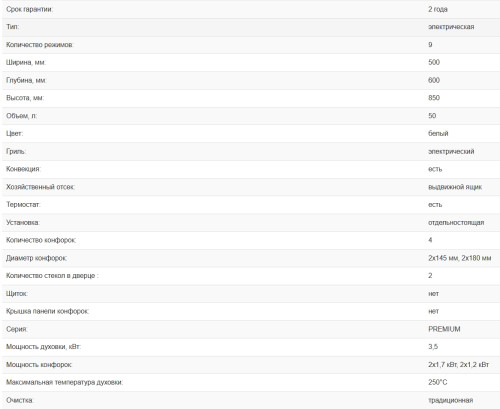Select the 'отдельностоящая' installation value
500x409 pixels.
pyautogui.click(x=456, y=222)
